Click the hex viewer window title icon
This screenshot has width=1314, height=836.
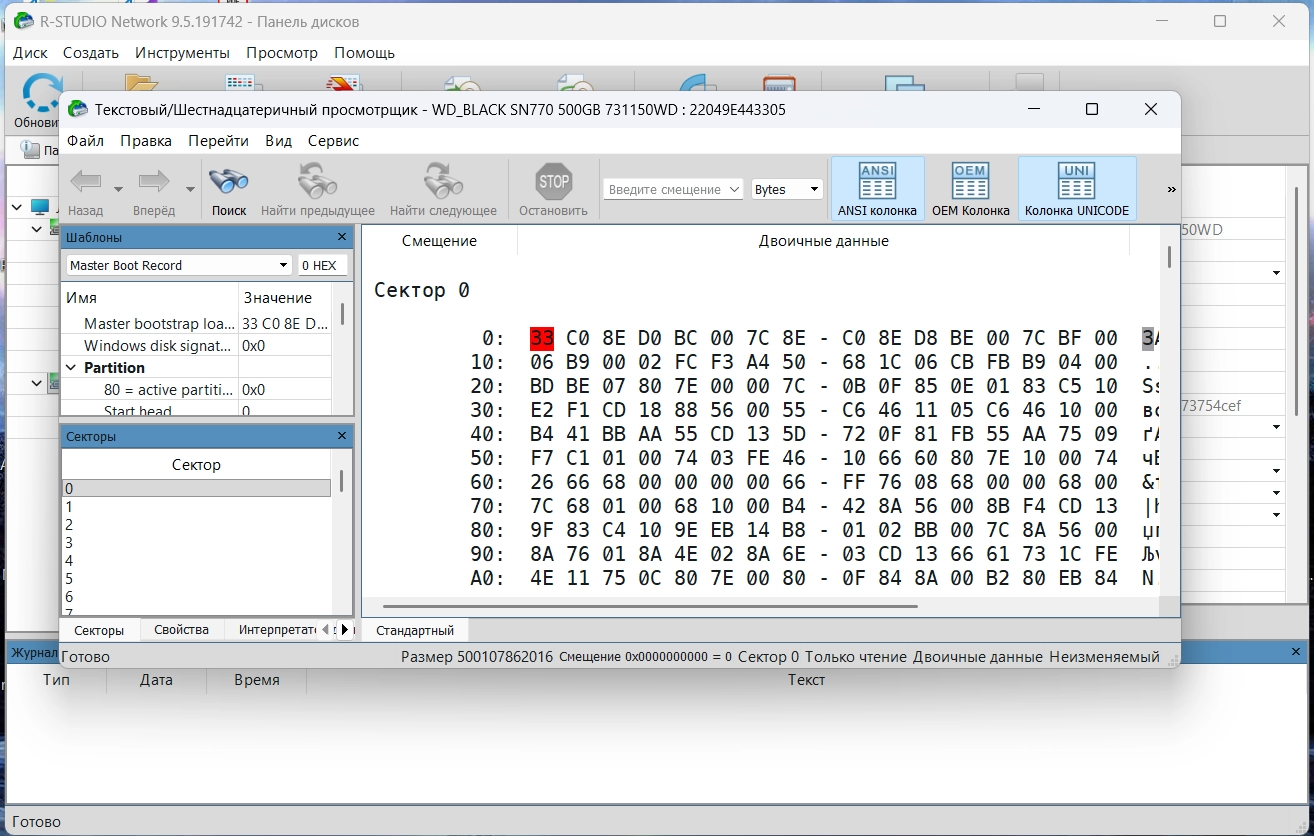coord(77,109)
